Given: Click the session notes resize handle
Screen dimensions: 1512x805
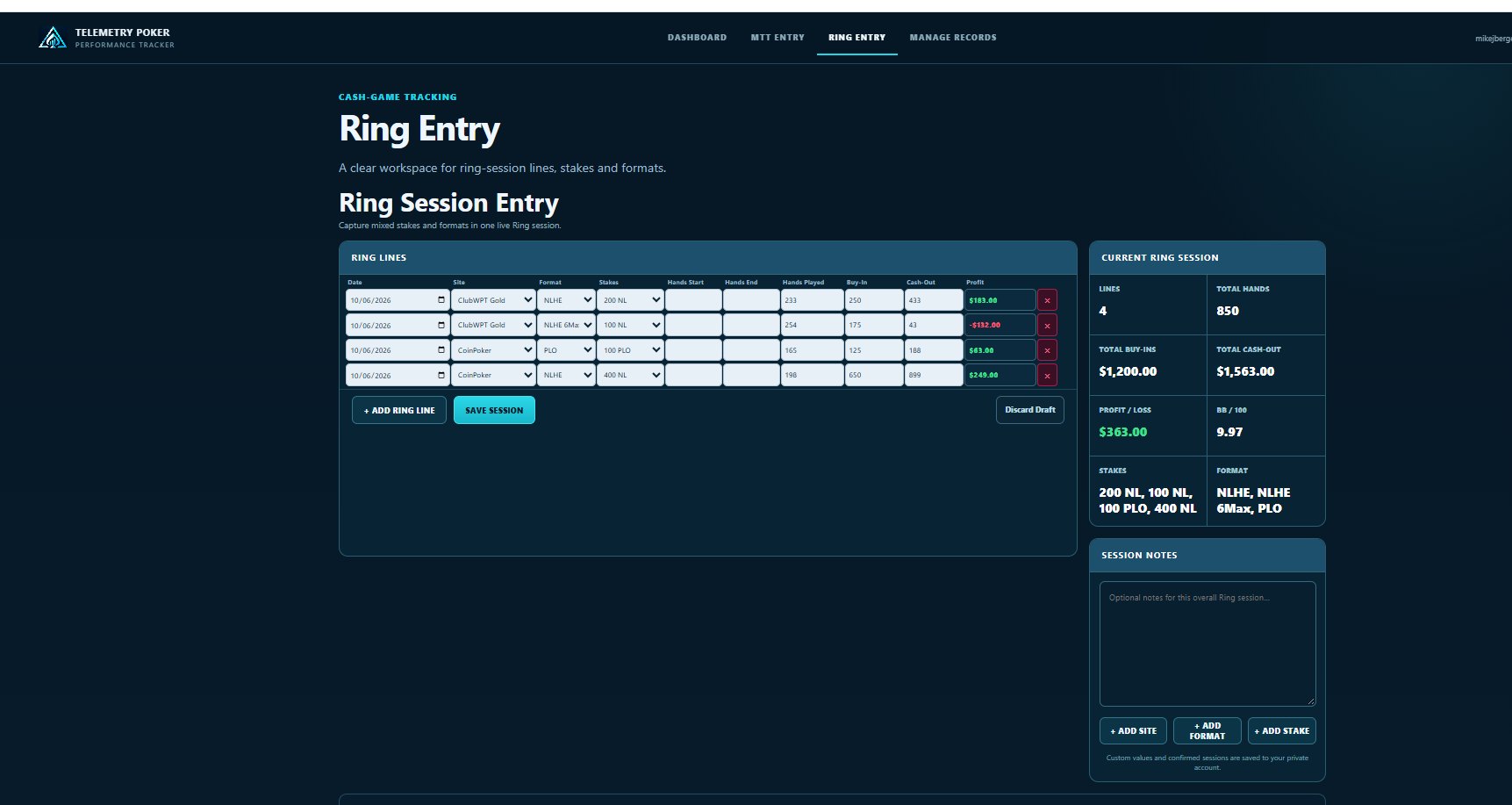Looking at the screenshot, I should click(1311, 701).
